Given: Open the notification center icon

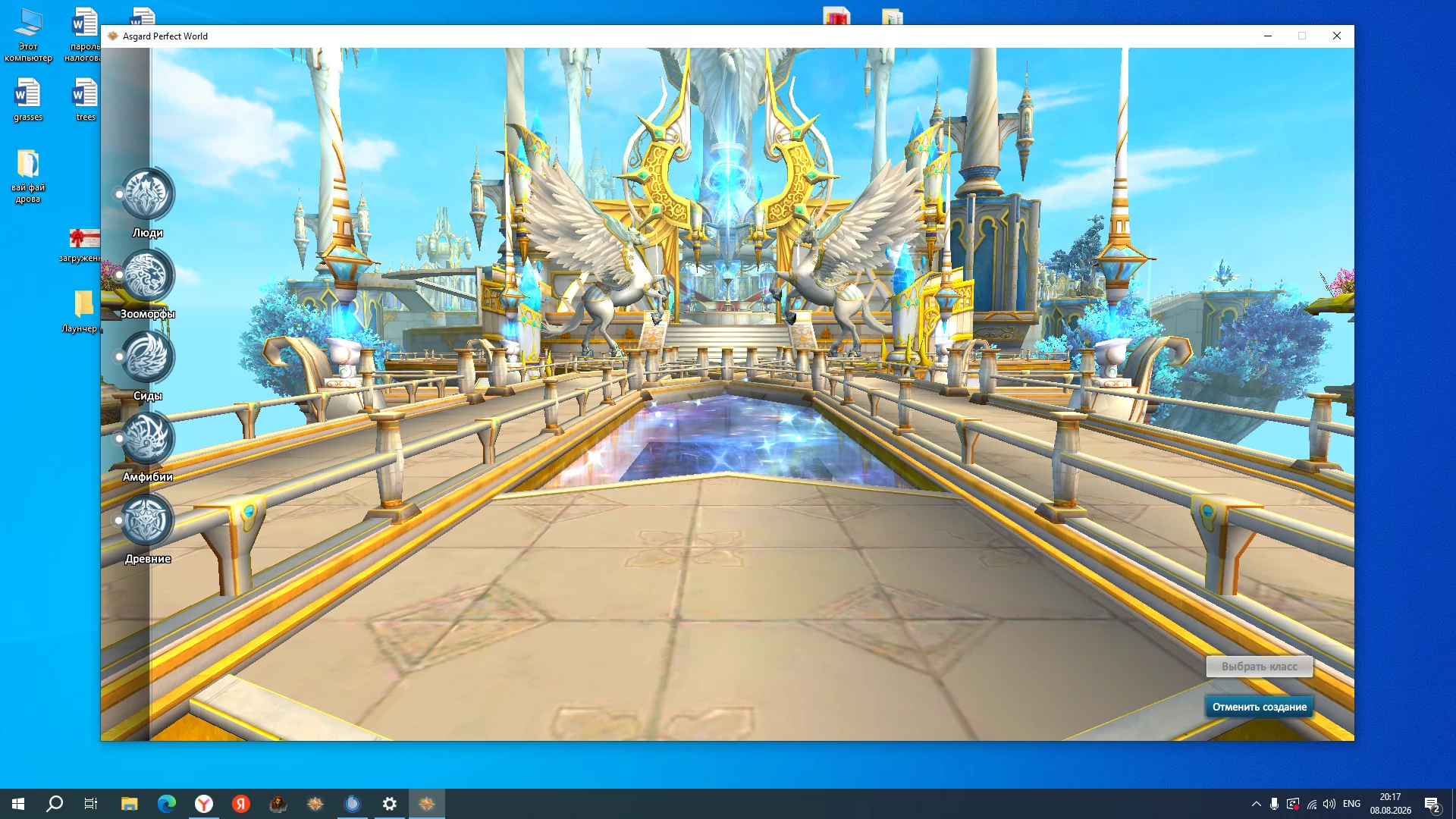Looking at the screenshot, I should point(1432,804).
